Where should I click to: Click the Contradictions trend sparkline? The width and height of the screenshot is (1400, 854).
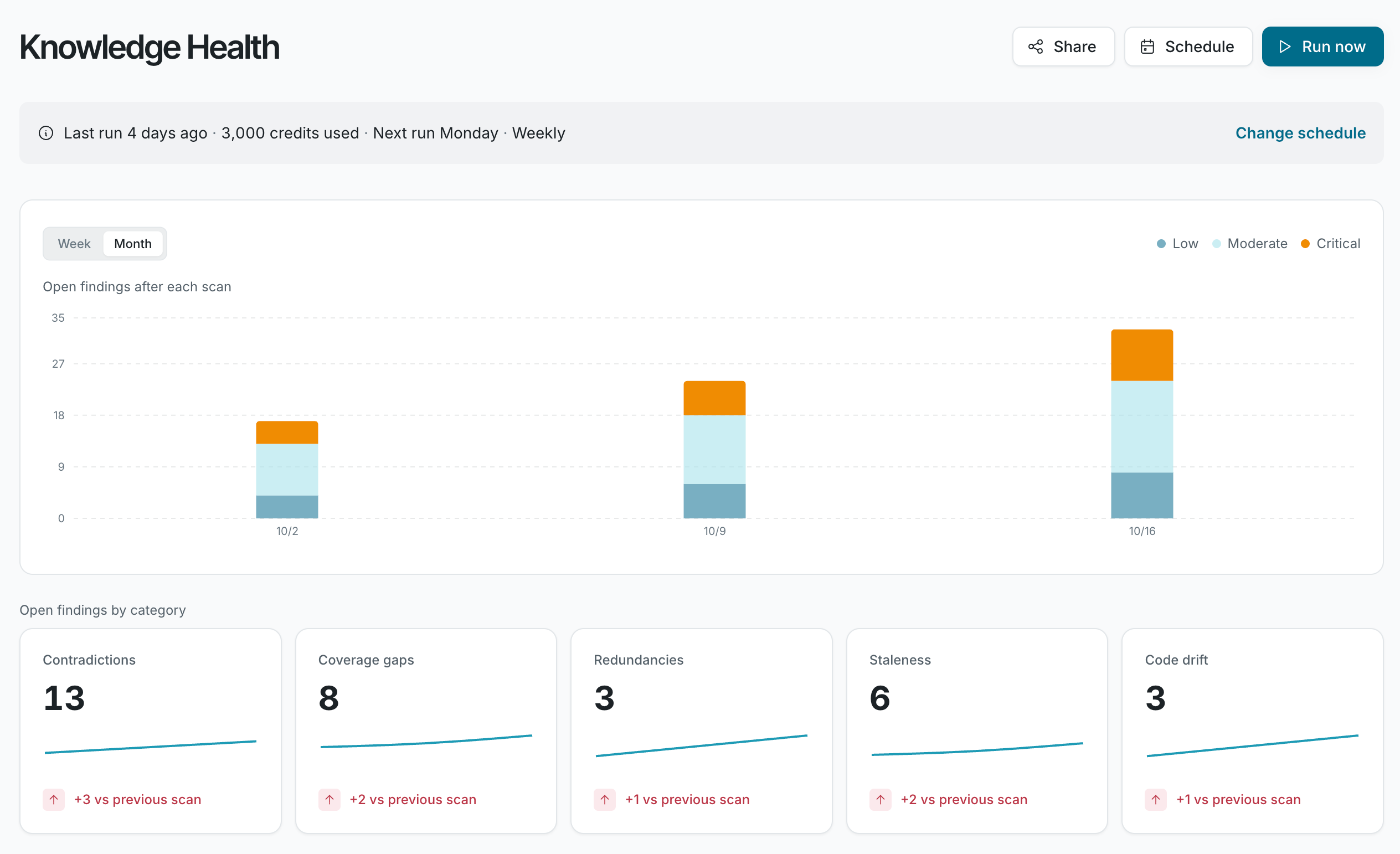(x=151, y=747)
